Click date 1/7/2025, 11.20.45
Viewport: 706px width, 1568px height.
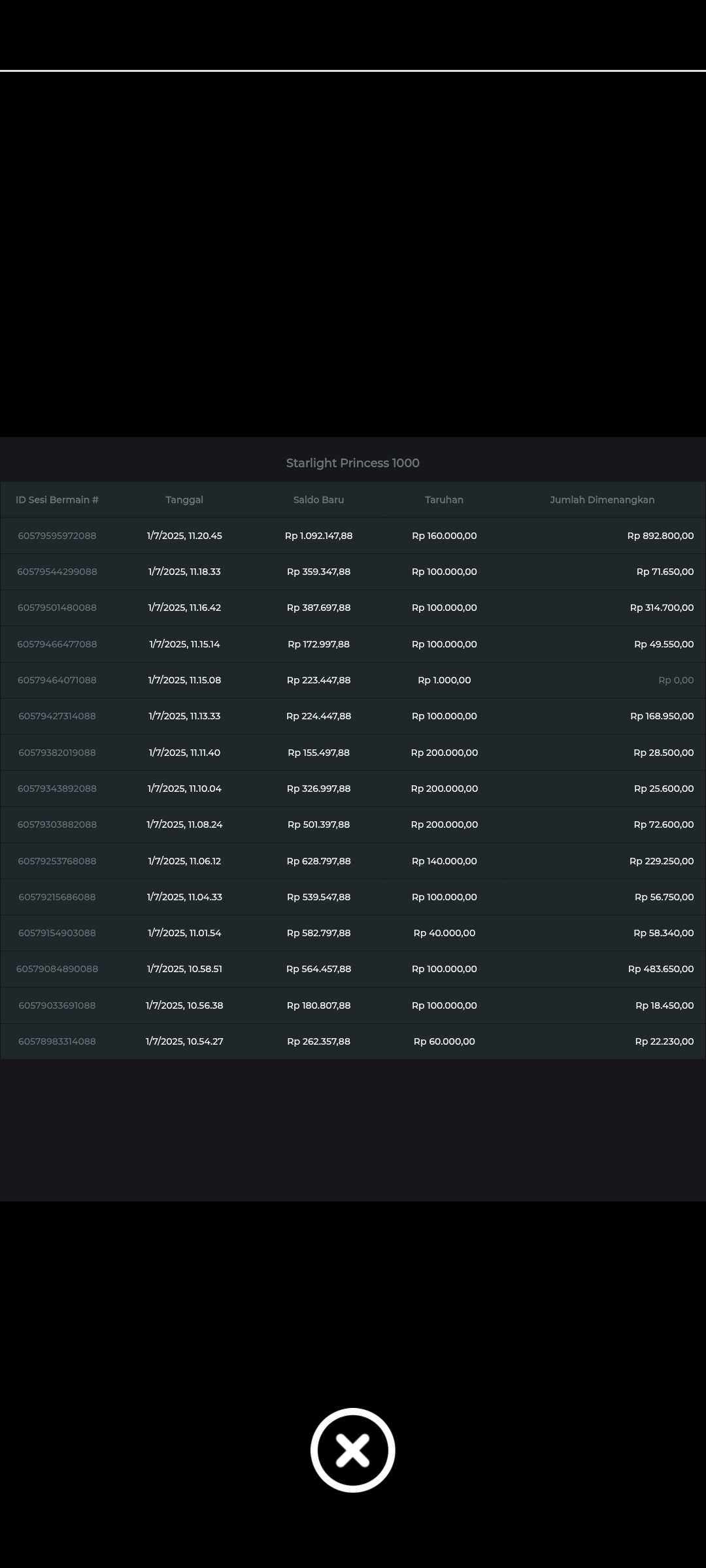(184, 536)
